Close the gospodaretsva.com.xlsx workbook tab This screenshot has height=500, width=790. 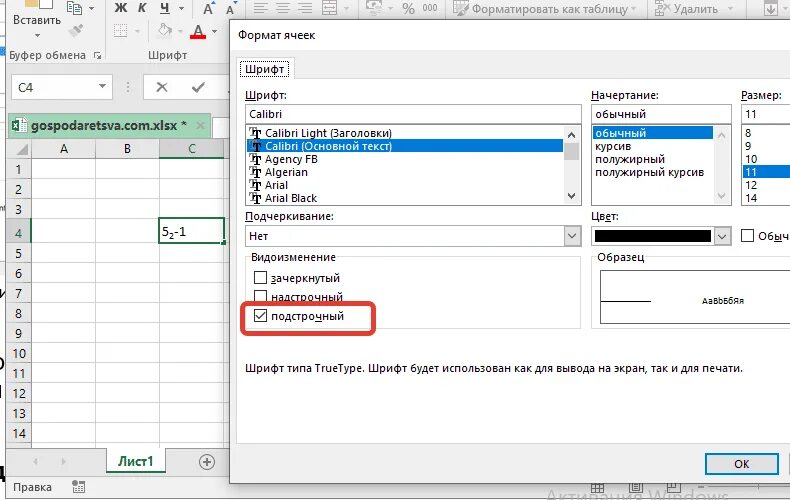pos(200,126)
